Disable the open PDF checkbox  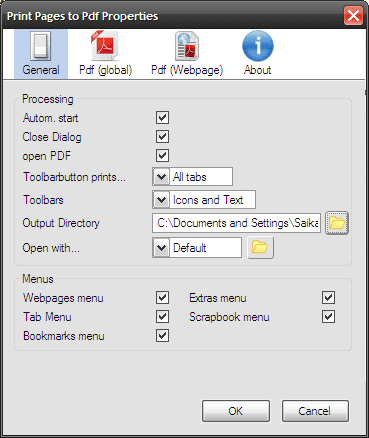162,156
